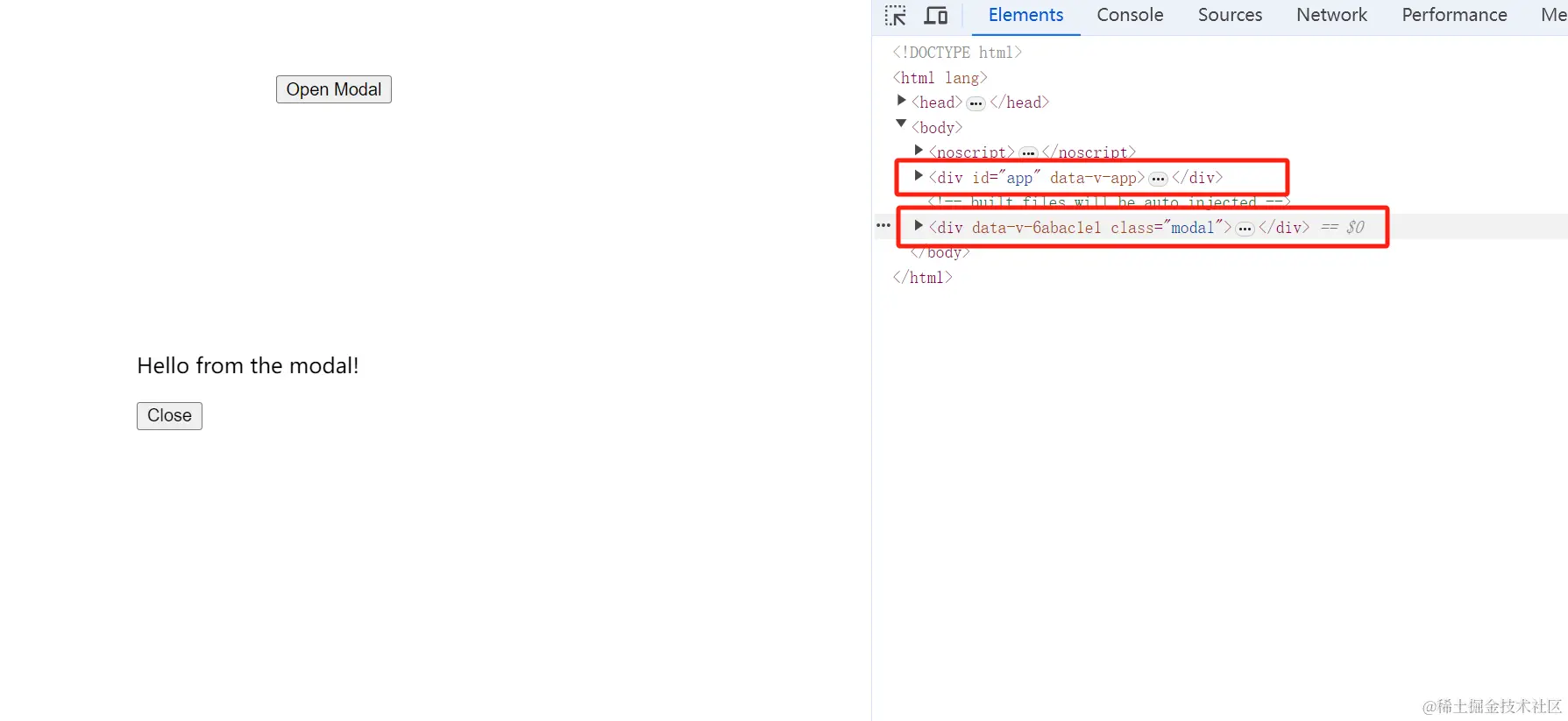Expand the div class="modal" node
The image size is (1568, 721).
(919, 225)
